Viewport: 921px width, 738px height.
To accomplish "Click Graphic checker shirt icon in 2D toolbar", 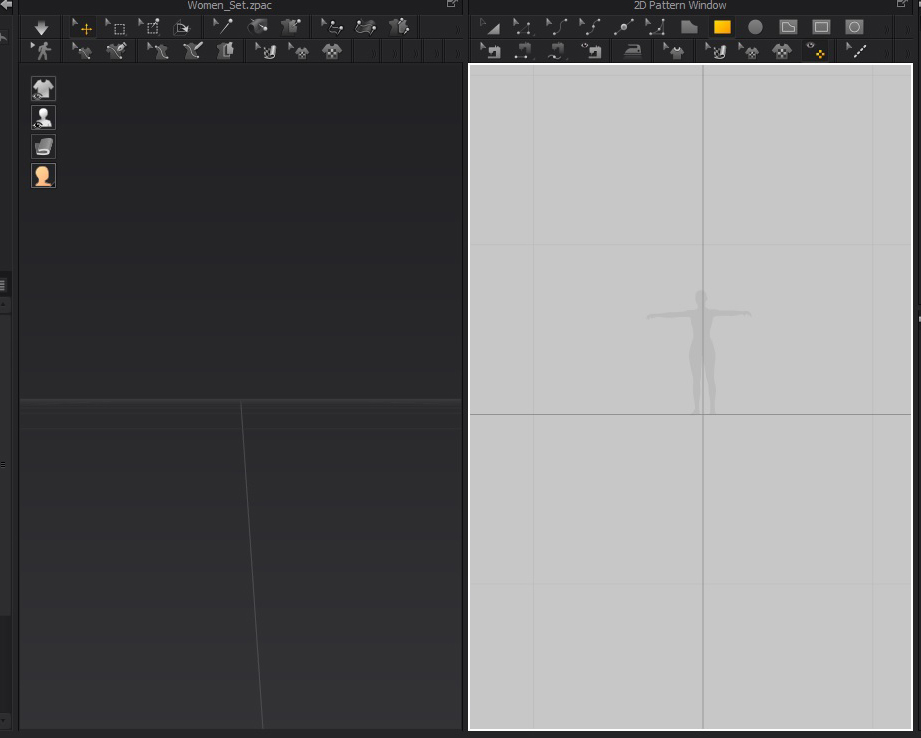I will coord(782,52).
